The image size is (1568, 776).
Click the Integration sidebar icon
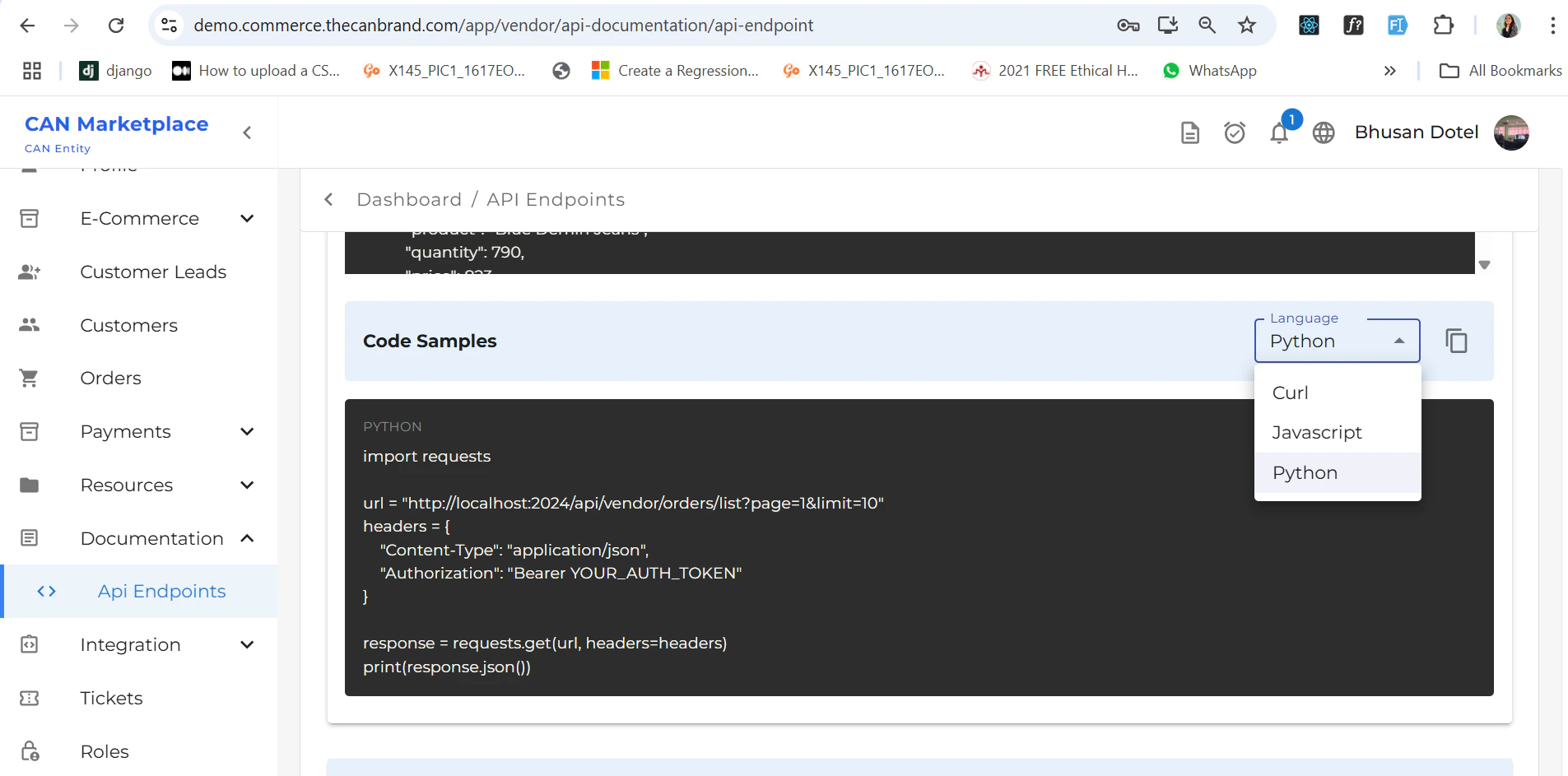30,645
